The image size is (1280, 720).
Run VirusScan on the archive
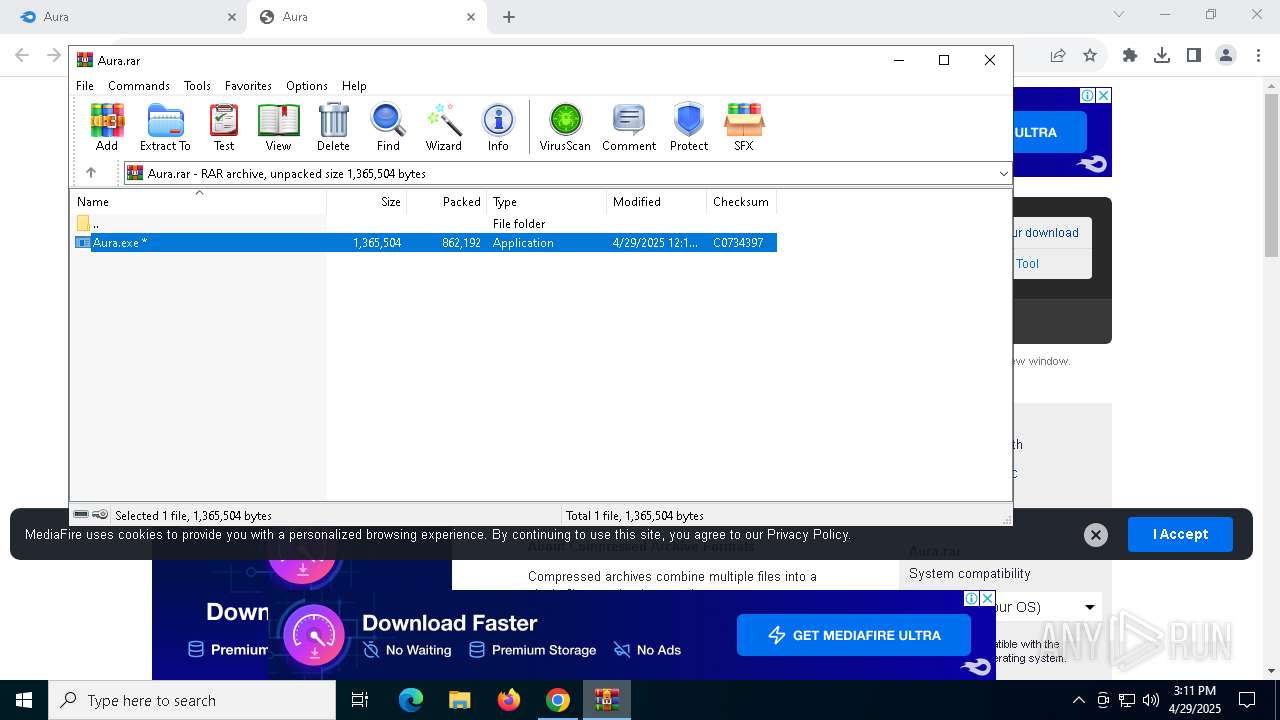(x=565, y=127)
